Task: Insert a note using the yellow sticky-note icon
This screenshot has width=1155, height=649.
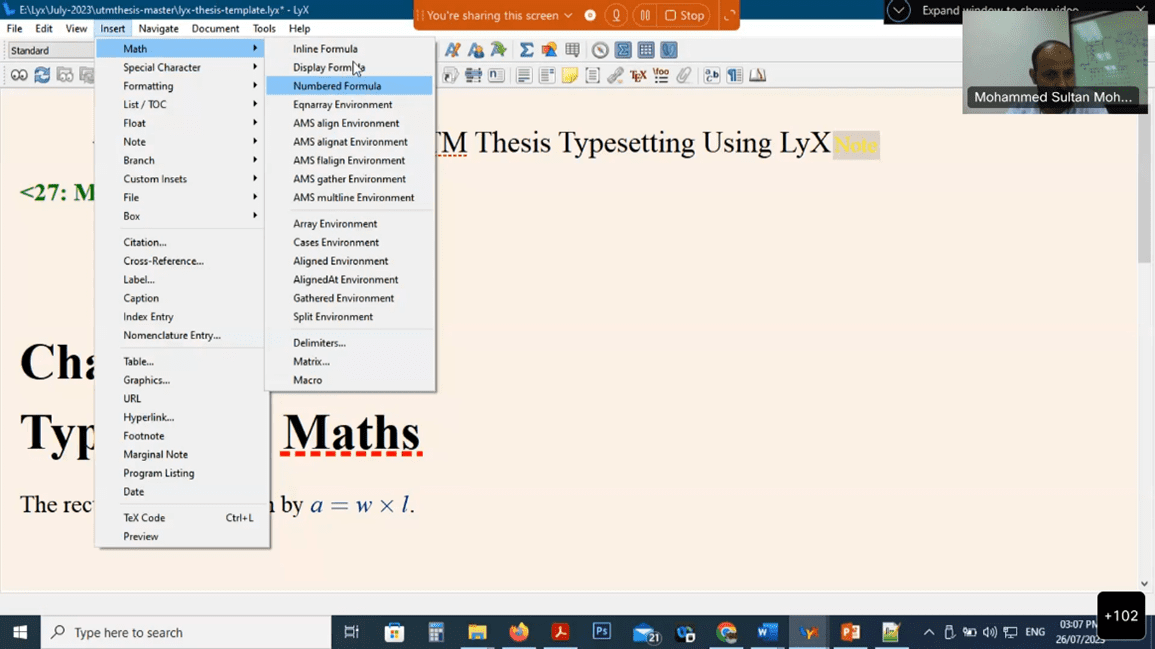Action: tap(569, 75)
